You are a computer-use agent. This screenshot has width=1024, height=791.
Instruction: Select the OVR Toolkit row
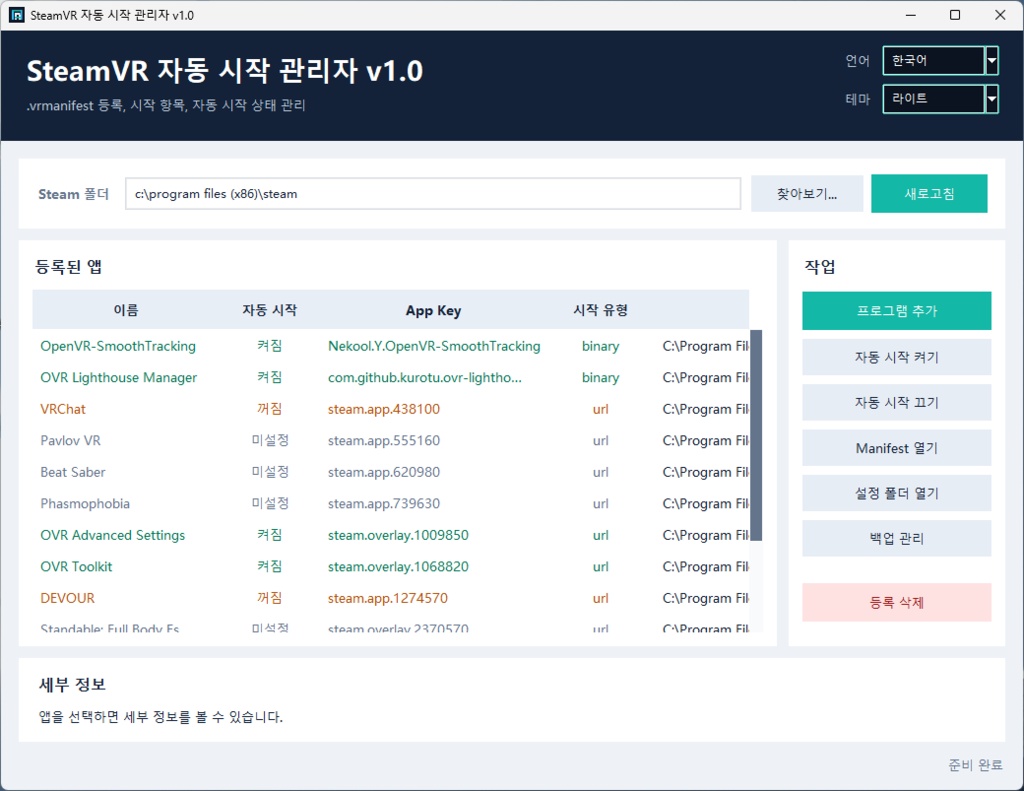[391, 566]
